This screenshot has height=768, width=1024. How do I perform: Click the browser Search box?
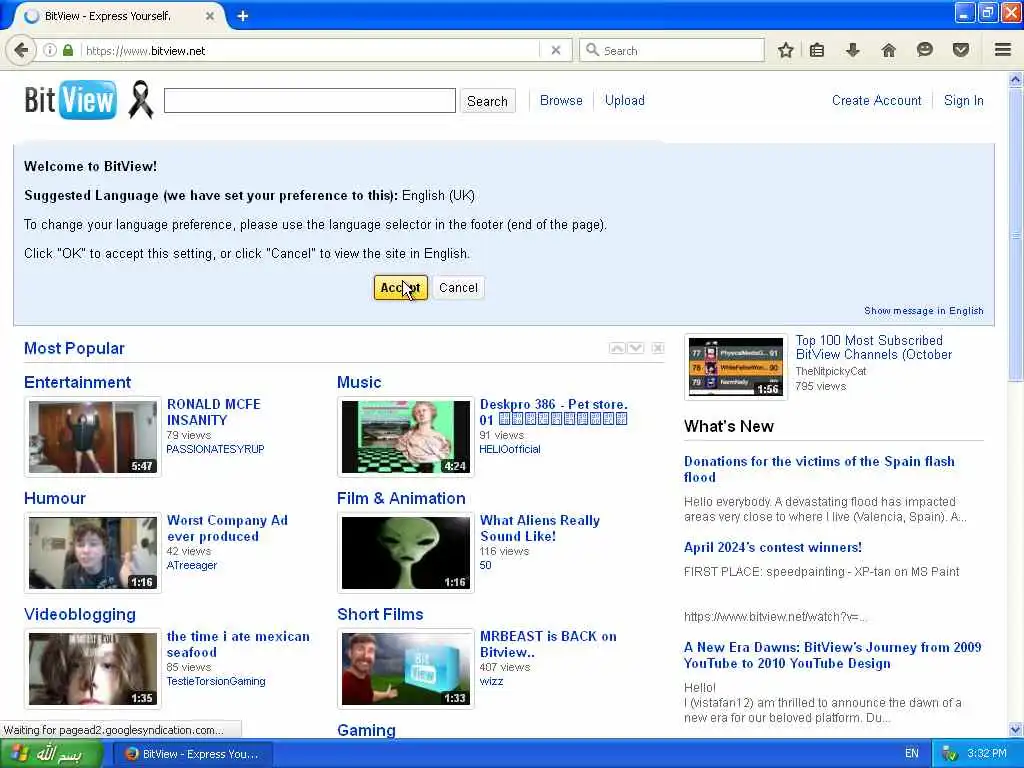[672, 50]
